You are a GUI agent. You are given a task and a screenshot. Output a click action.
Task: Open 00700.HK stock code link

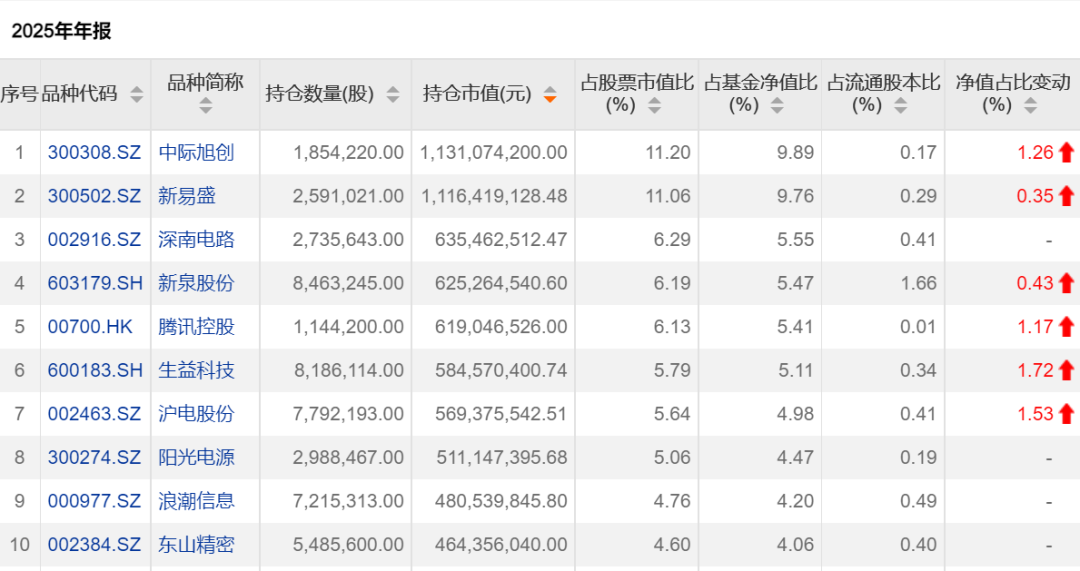click(91, 326)
